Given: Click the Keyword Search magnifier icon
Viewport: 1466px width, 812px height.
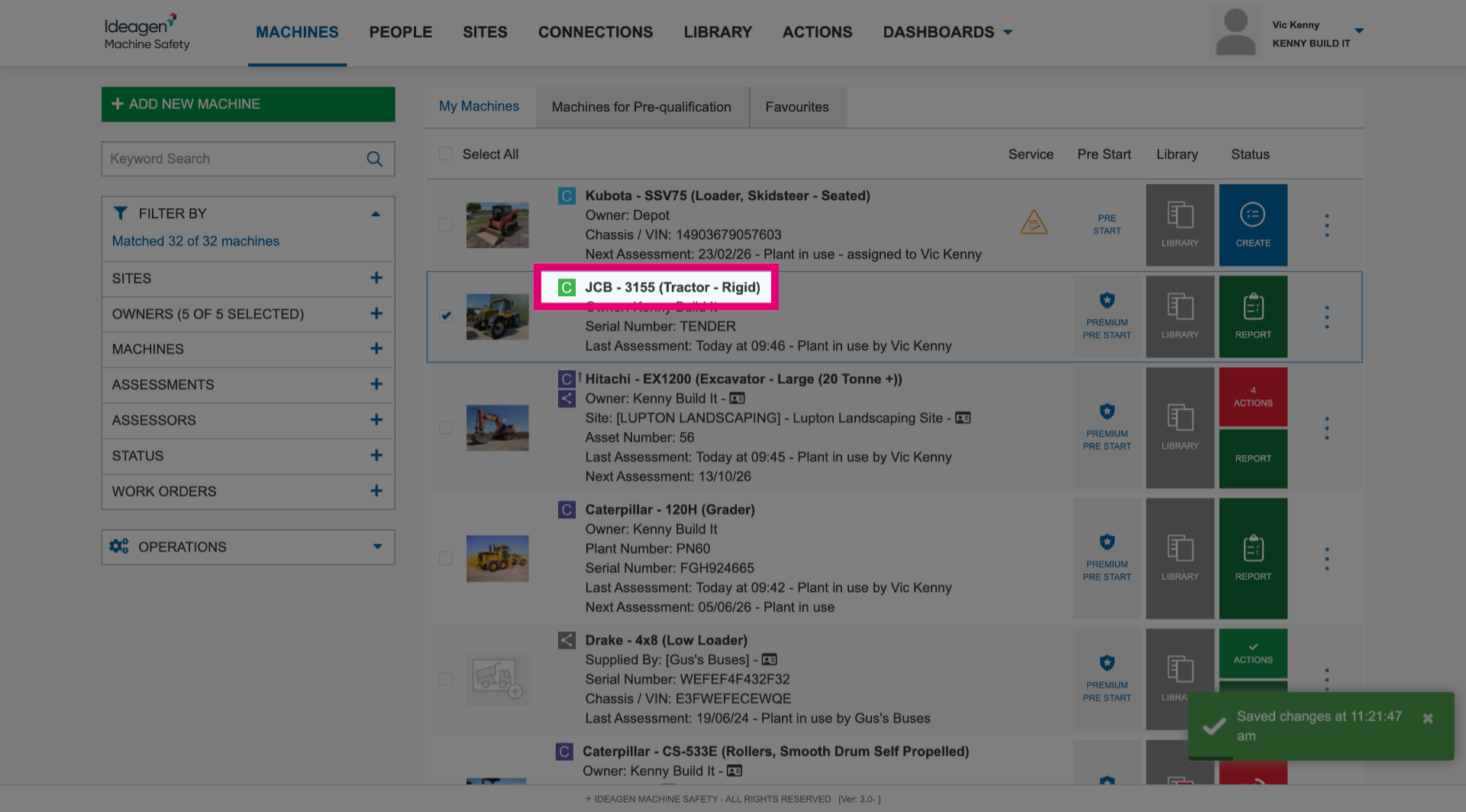Looking at the screenshot, I should click(x=374, y=159).
